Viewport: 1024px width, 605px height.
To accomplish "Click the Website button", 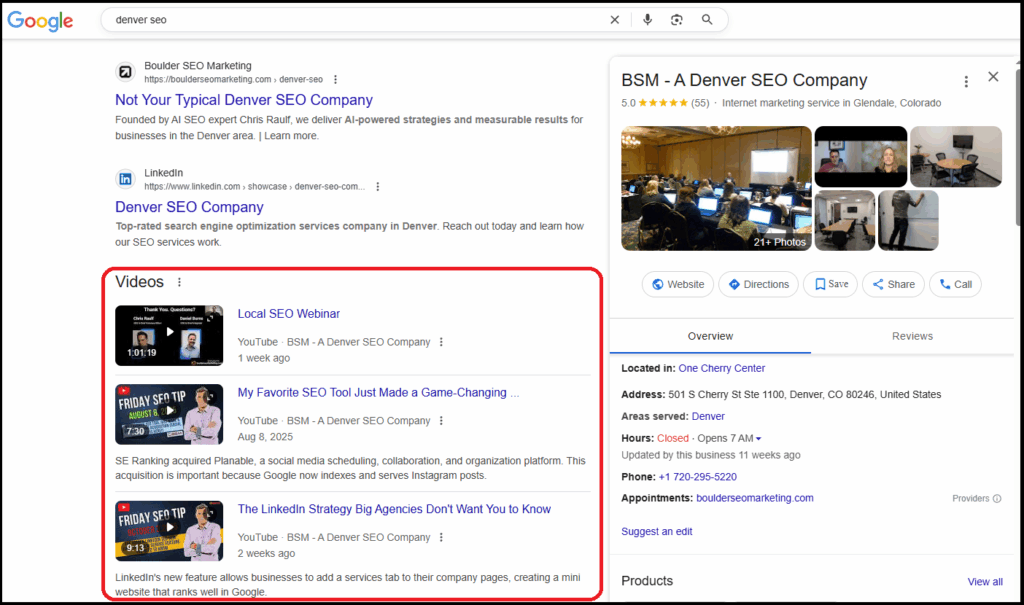I will pyautogui.click(x=678, y=284).
